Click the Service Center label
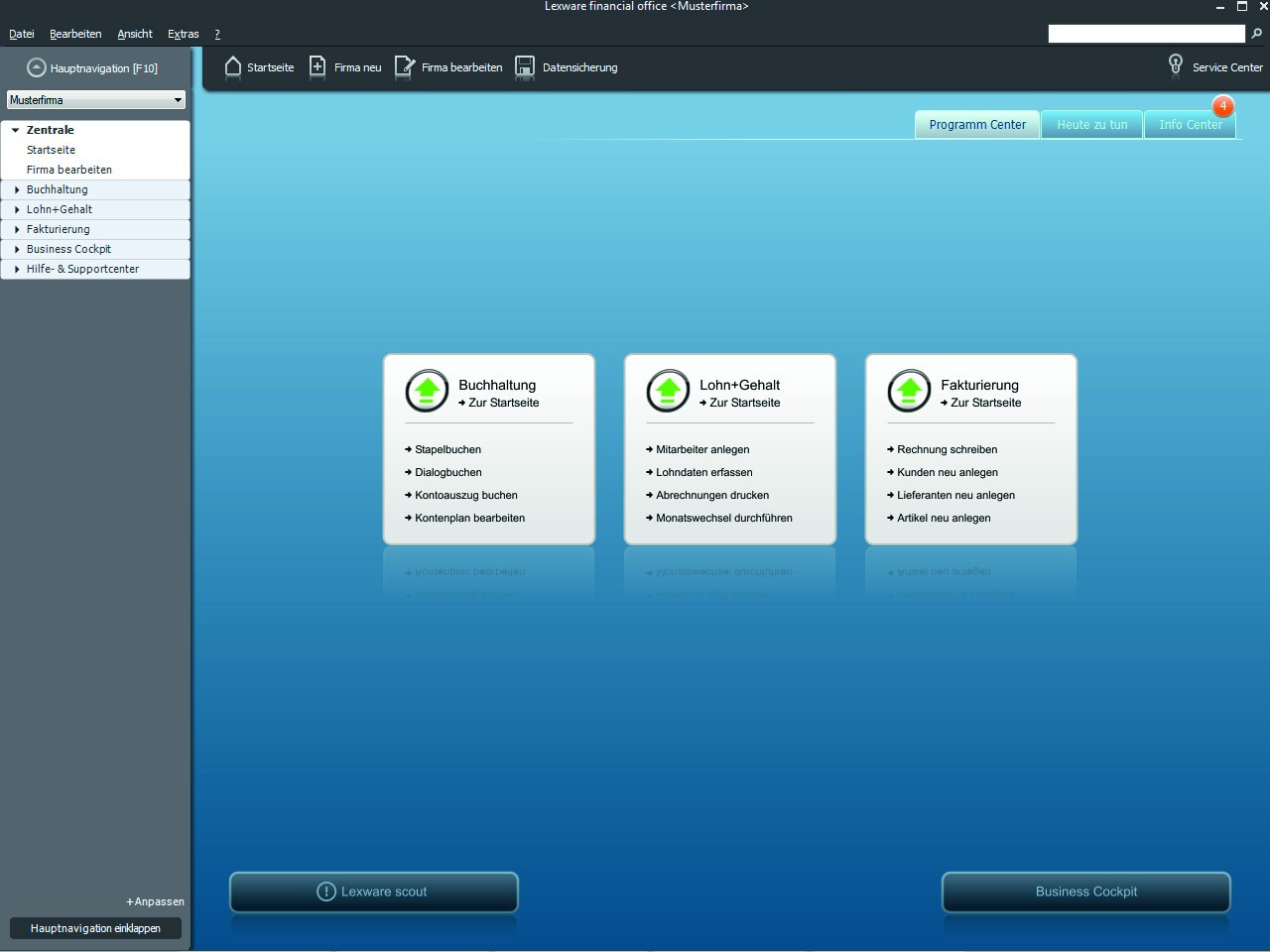The width and height of the screenshot is (1270, 952). (x=1227, y=67)
